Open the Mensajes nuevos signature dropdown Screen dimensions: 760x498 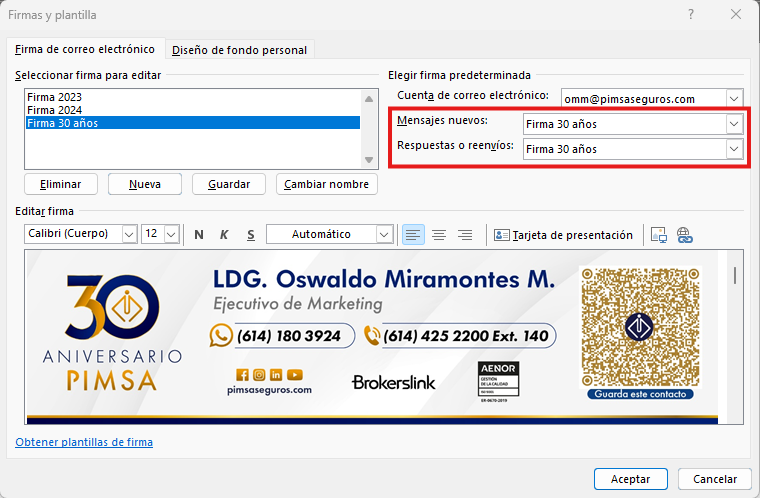[x=734, y=124]
